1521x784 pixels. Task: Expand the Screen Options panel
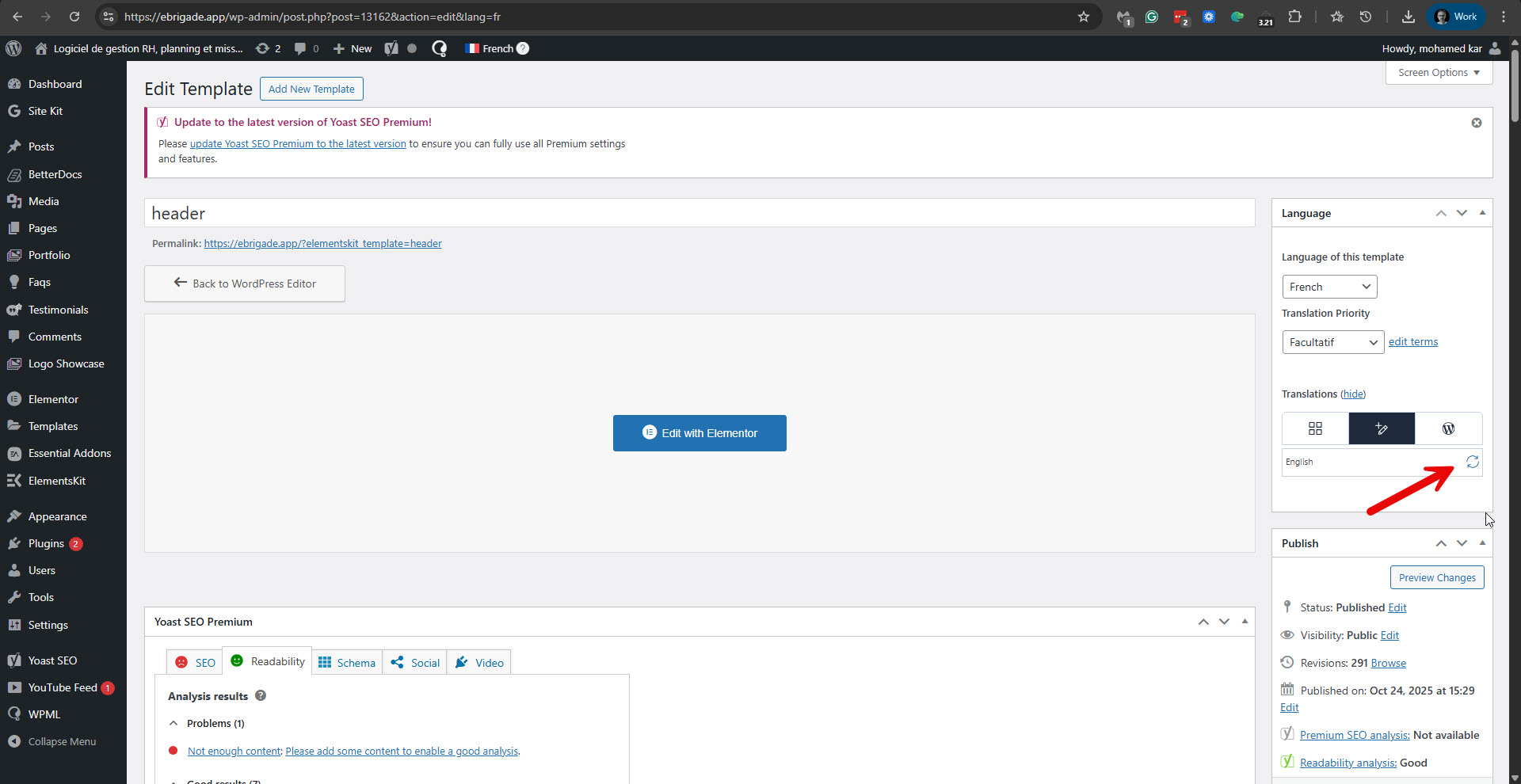pyautogui.click(x=1439, y=72)
